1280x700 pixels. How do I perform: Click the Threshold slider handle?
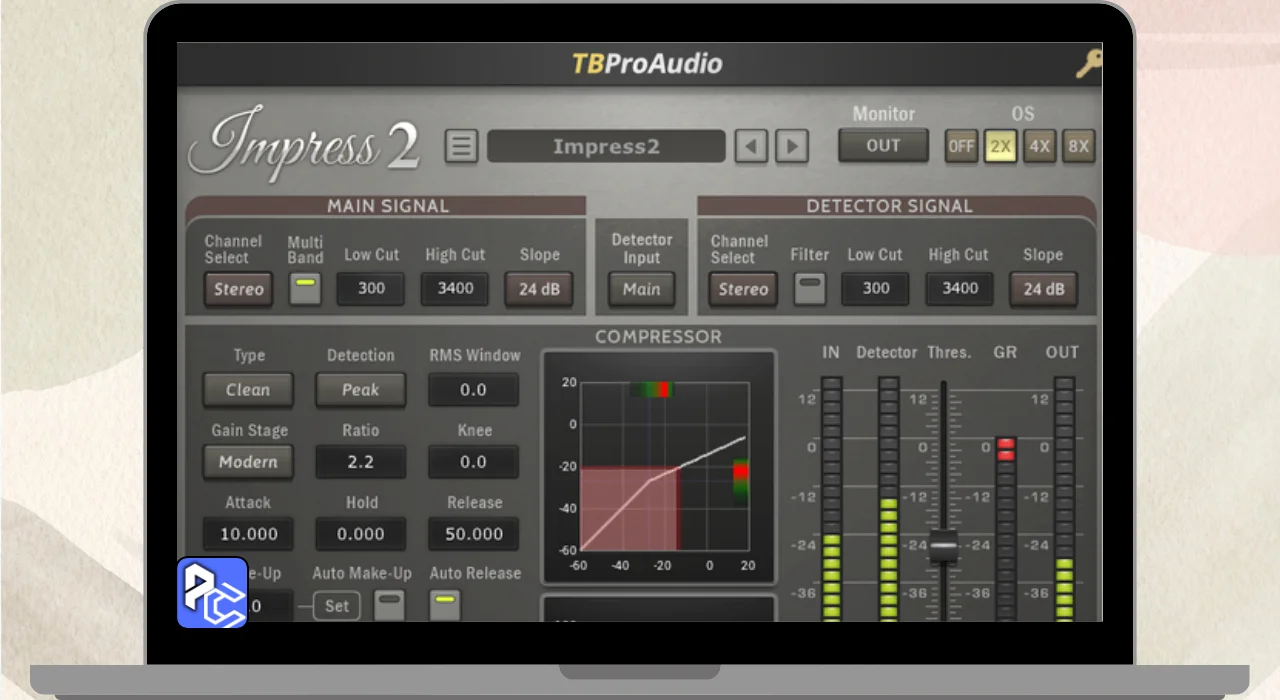tap(943, 547)
